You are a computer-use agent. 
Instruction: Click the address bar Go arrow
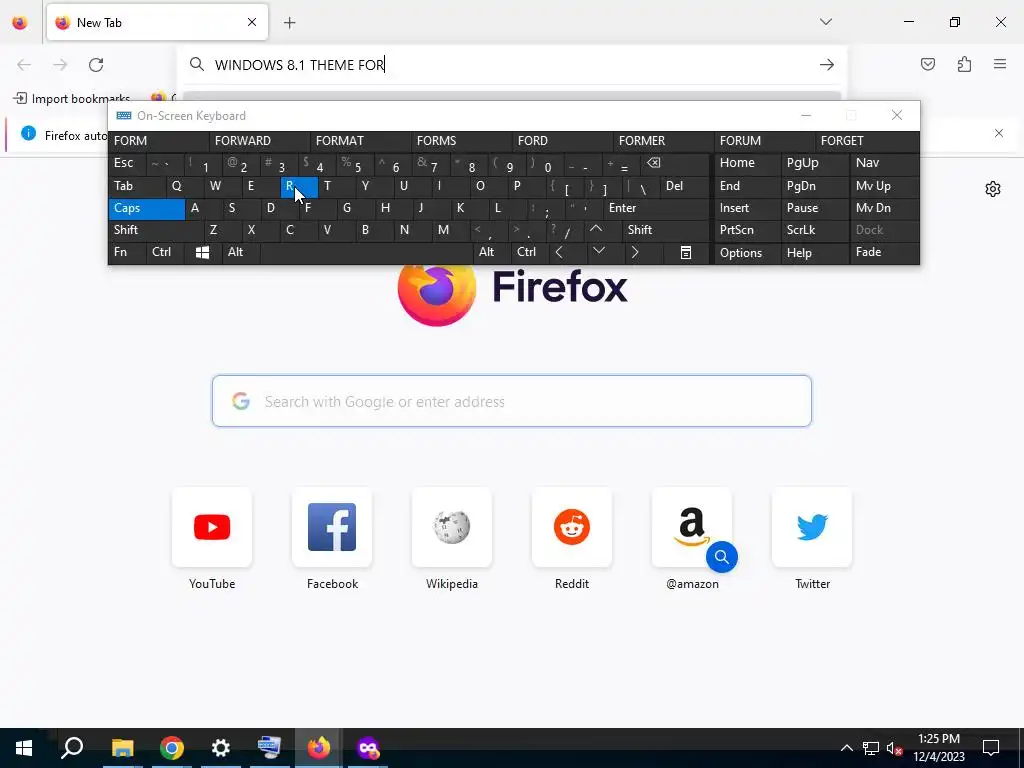click(827, 65)
